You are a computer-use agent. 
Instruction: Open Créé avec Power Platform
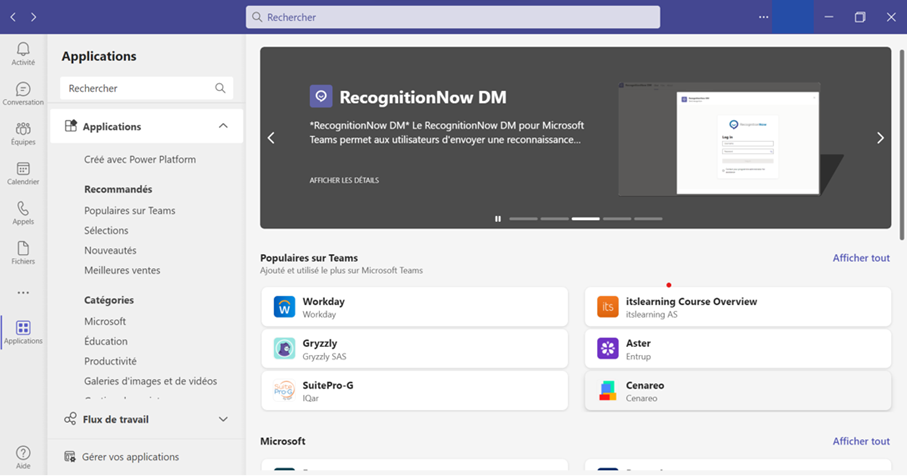(x=140, y=160)
